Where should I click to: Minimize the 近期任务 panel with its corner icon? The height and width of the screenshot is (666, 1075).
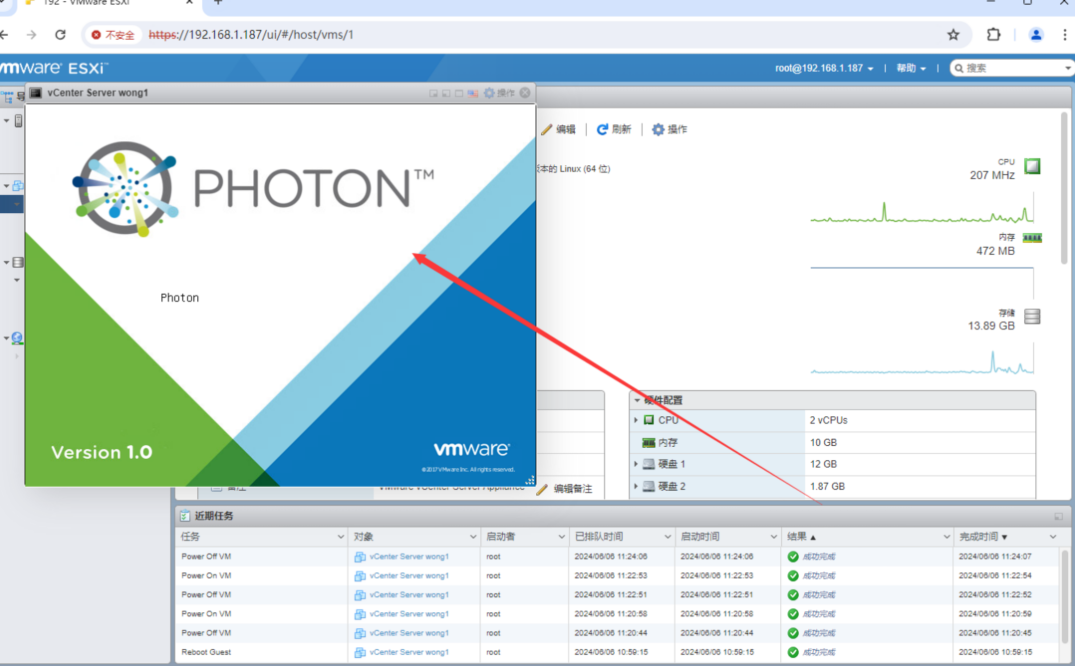click(x=1059, y=516)
